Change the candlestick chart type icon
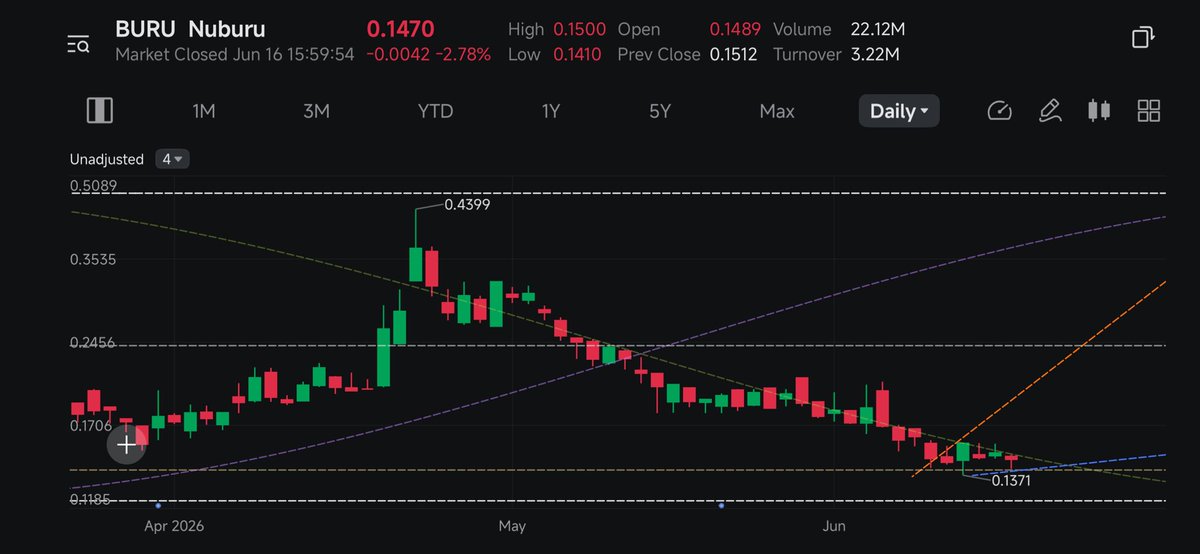 pos(1099,111)
